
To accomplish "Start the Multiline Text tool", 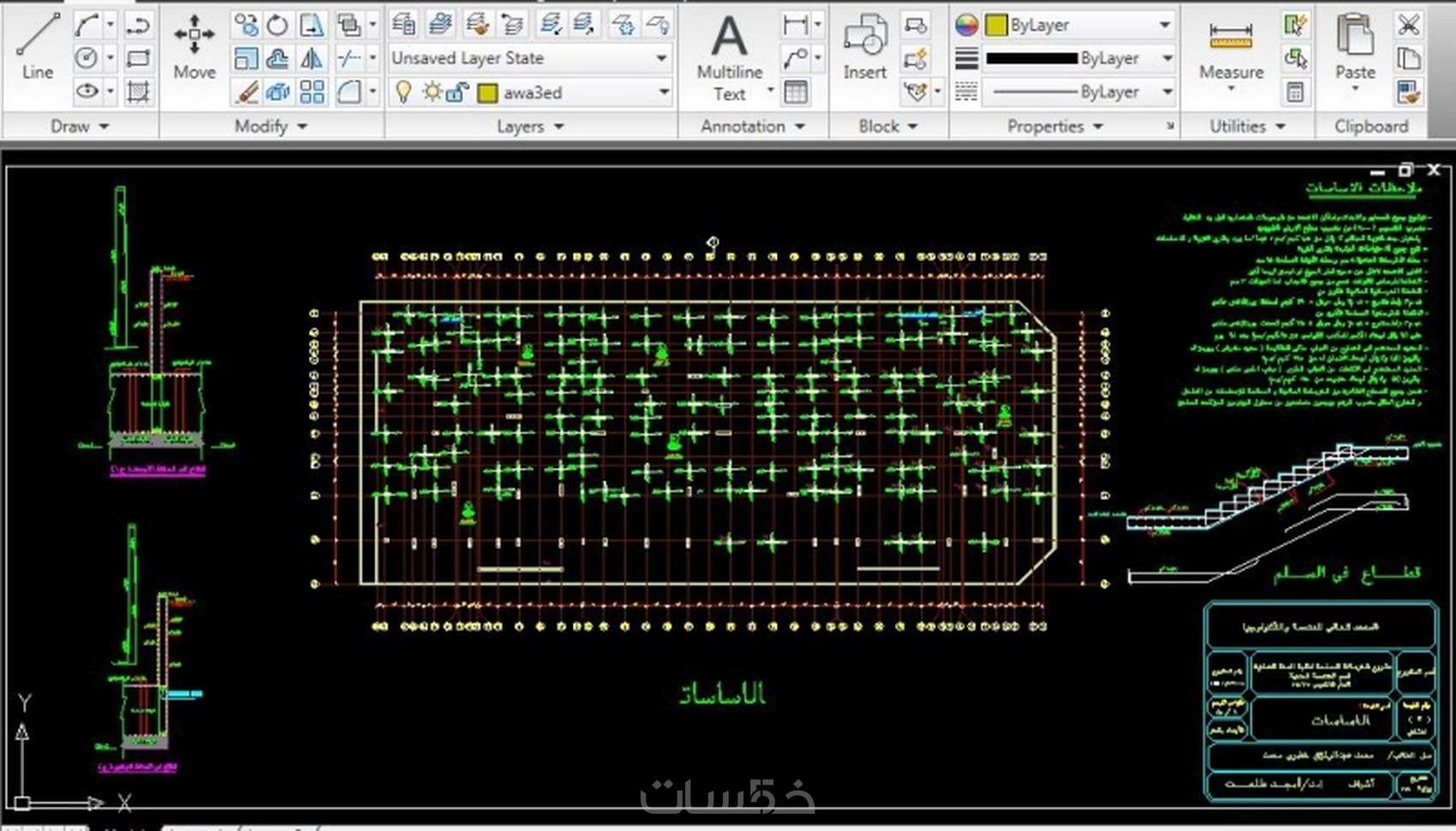I will 730,57.
